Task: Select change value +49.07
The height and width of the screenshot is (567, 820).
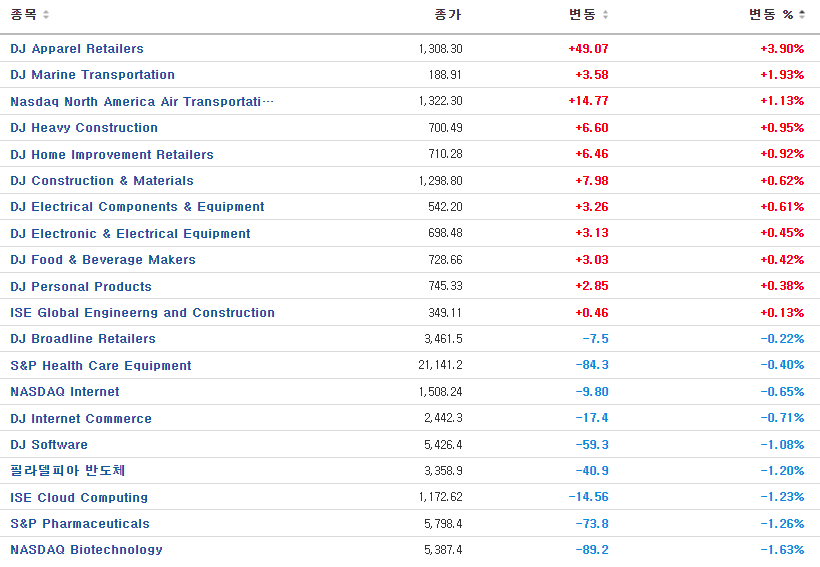Action: [588, 49]
